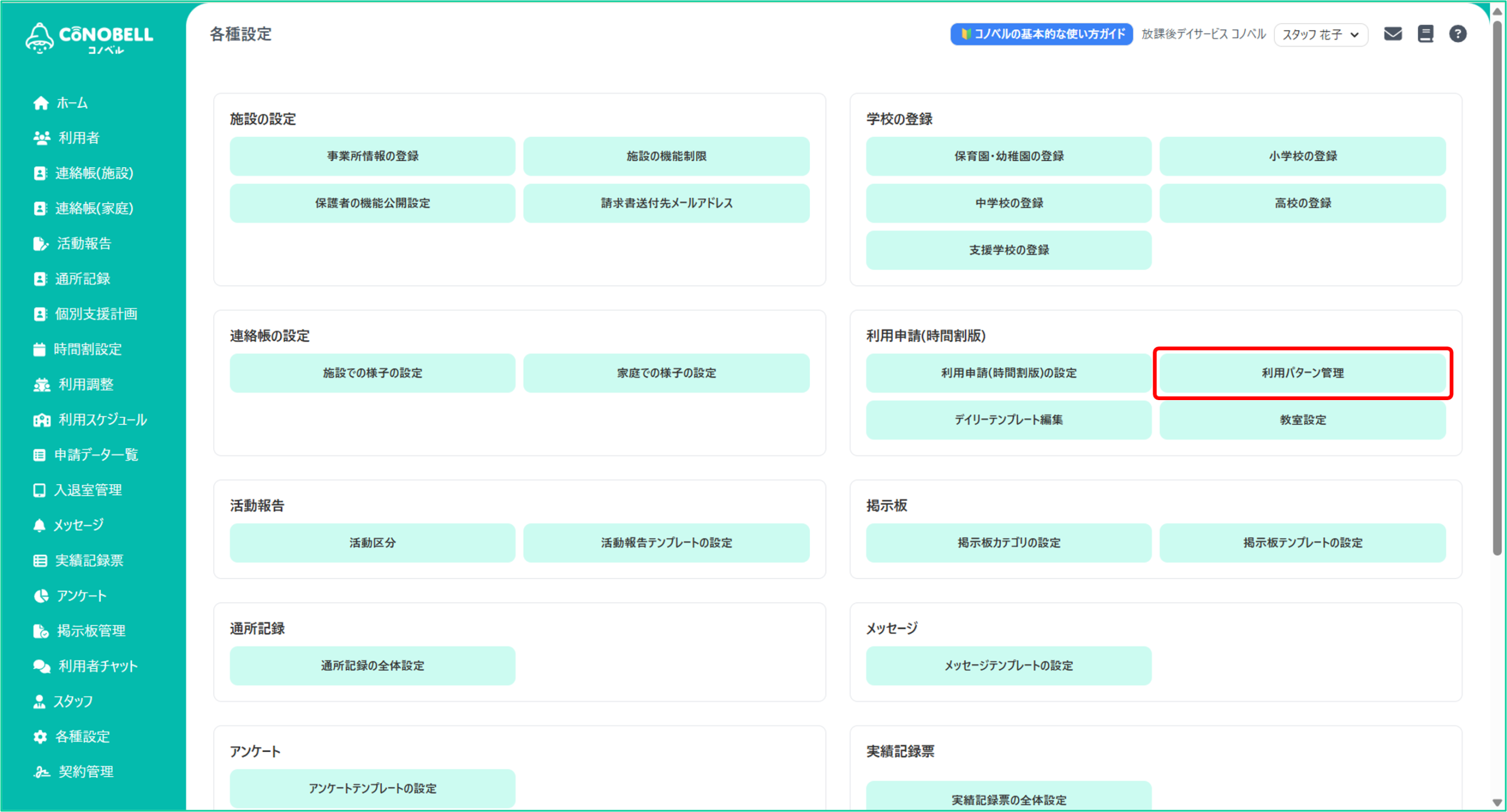Viewport: 1507px width, 812px height.
Task: Open the スタッフ 花子 dropdown
Action: point(1320,35)
